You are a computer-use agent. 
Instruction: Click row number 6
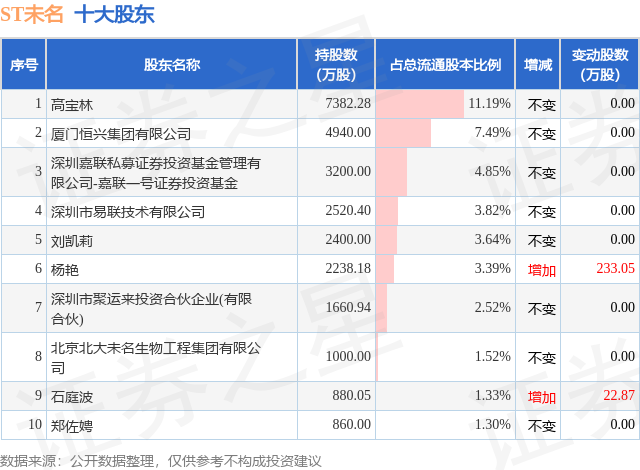(x=38, y=268)
